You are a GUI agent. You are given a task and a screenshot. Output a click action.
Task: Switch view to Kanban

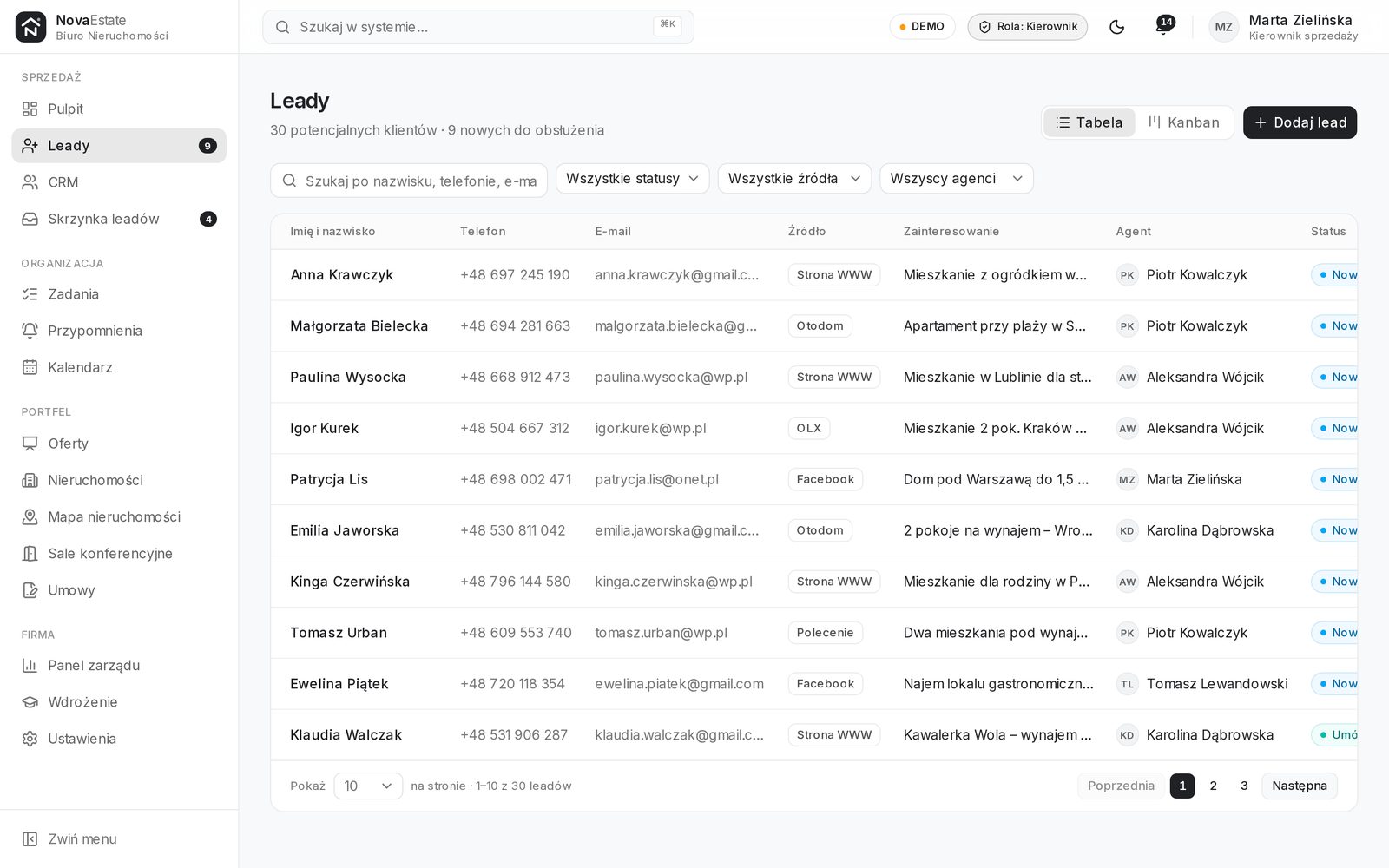pyautogui.click(x=1183, y=122)
